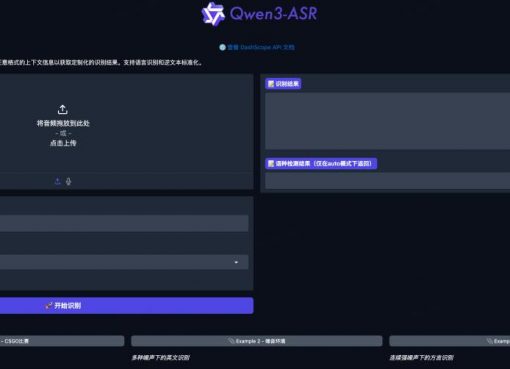Click the large upload arrow icon
This screenshot has height=369, width=510.
[63, 109]
